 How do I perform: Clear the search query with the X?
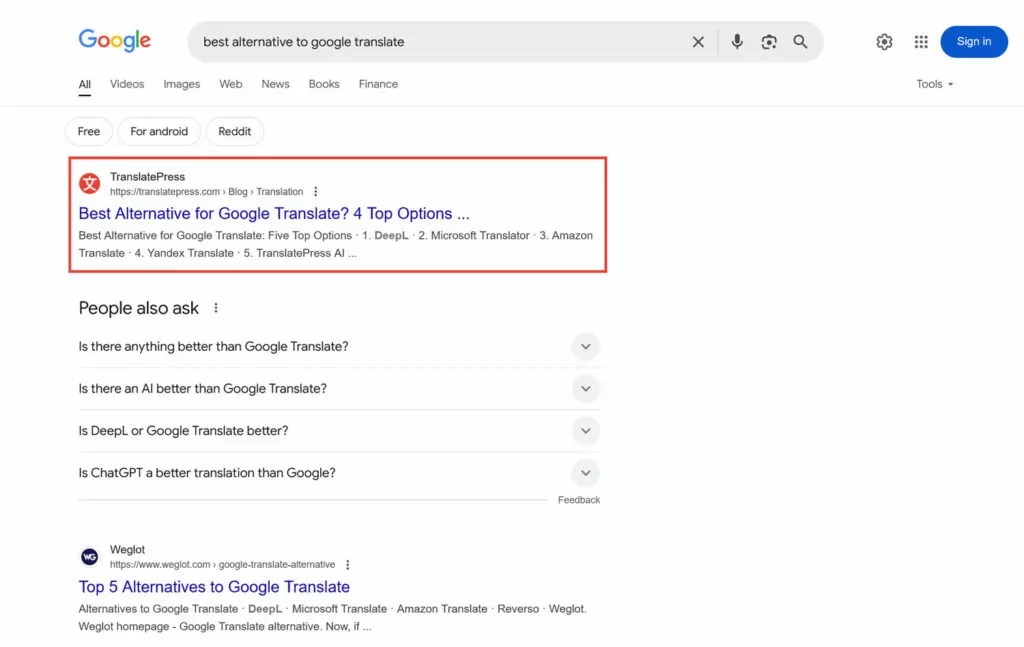click(x=697, y=42)
